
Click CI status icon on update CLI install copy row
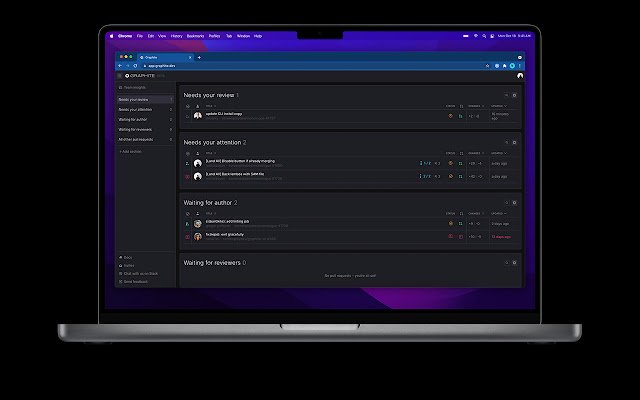460,116
